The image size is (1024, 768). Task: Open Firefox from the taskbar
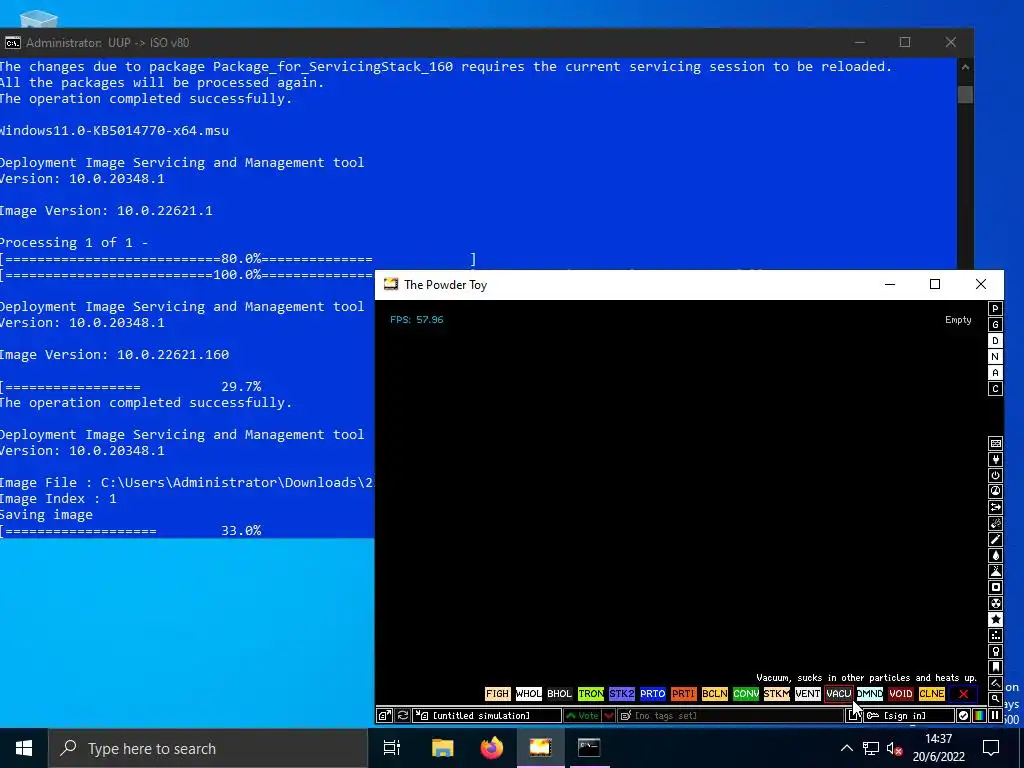tap(492, 748)
